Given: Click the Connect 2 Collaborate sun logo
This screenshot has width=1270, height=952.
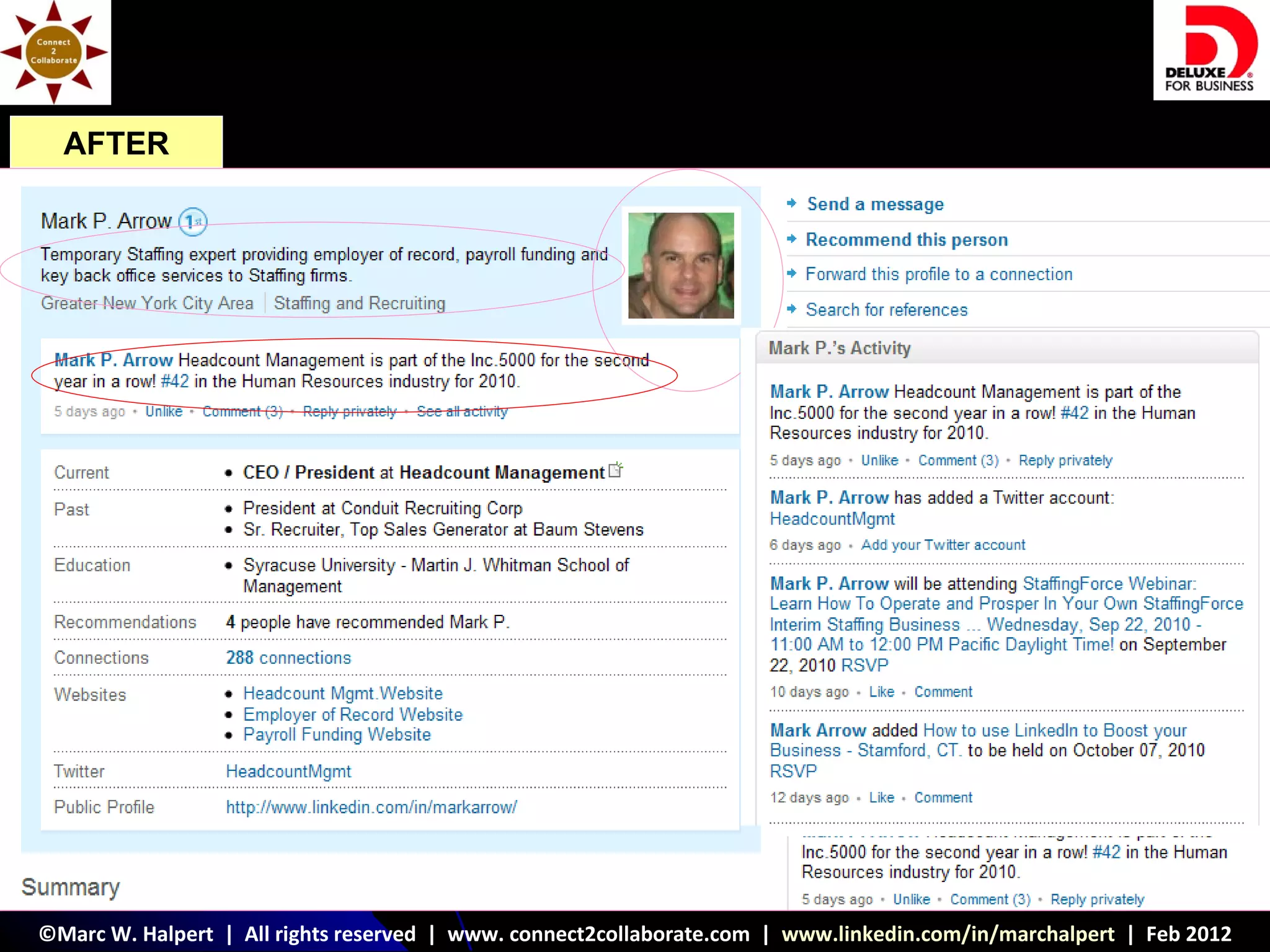Looking at the screenshot, I should click(x=55, y=52).
